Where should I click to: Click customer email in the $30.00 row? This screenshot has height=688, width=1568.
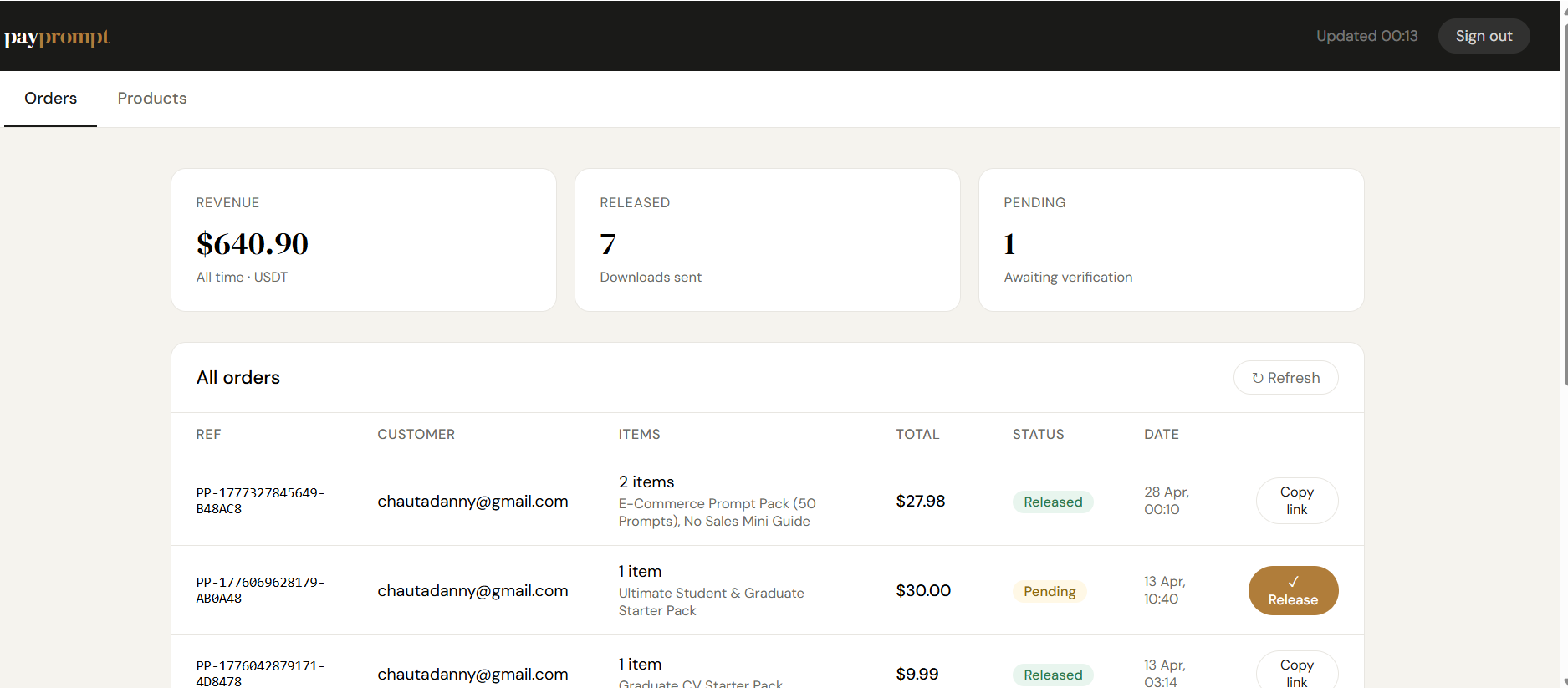click(472, 590)
